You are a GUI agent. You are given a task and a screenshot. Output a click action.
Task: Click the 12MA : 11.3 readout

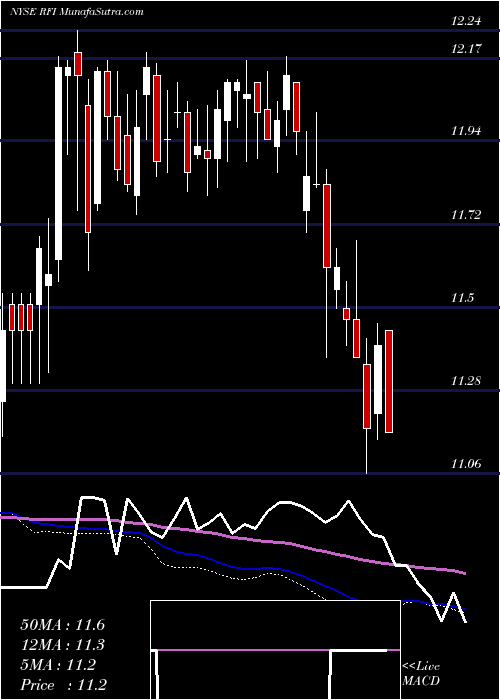[x=63, y=645]
